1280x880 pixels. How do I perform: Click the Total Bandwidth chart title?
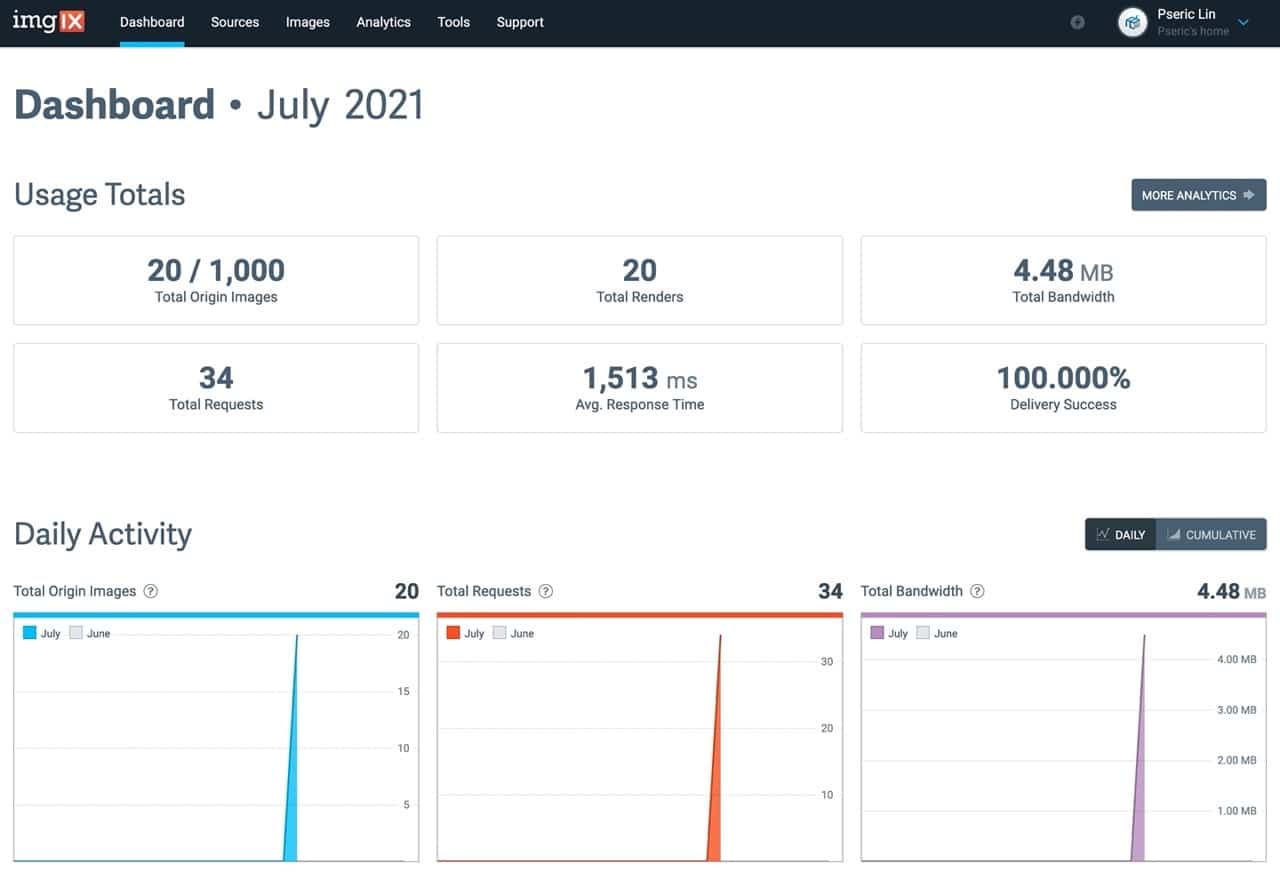coord(912,591)
